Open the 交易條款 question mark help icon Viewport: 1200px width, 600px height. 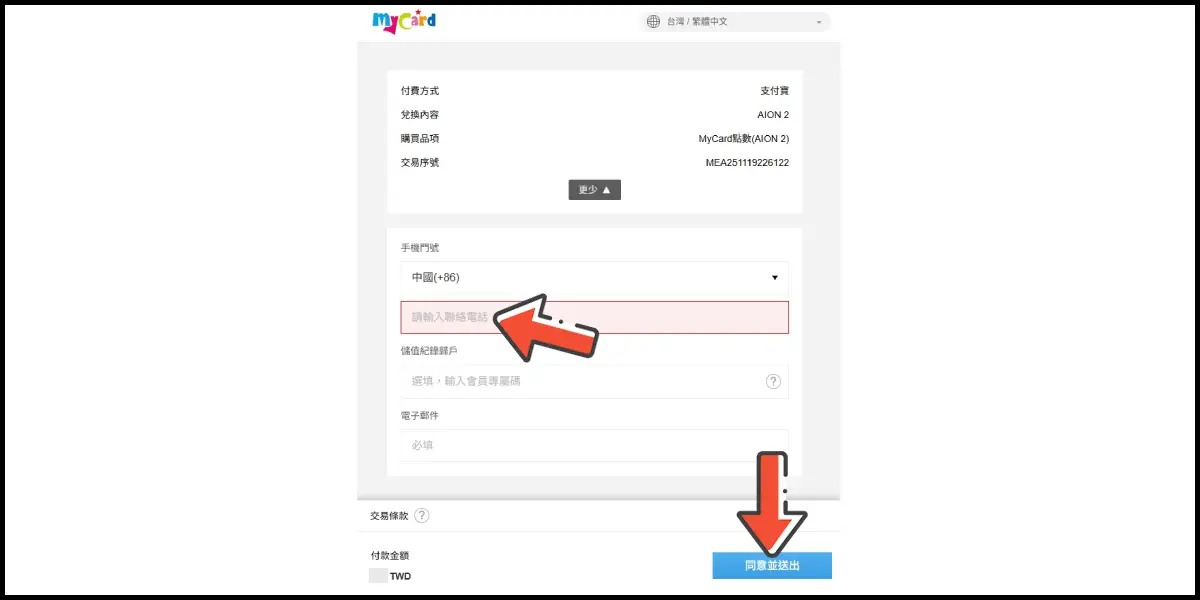click(422, 516)
